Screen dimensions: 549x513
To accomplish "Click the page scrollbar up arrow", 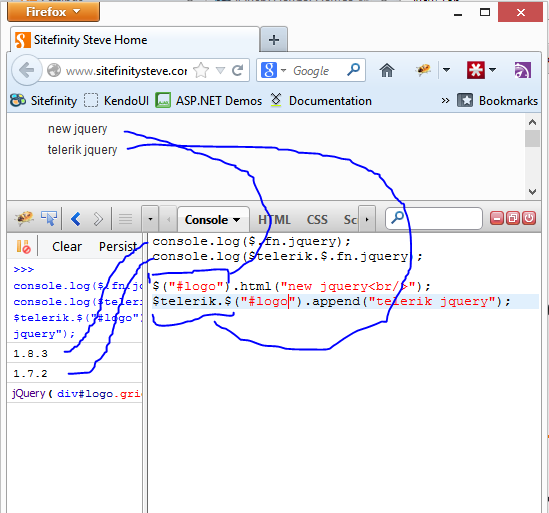I will pos(532,122).
